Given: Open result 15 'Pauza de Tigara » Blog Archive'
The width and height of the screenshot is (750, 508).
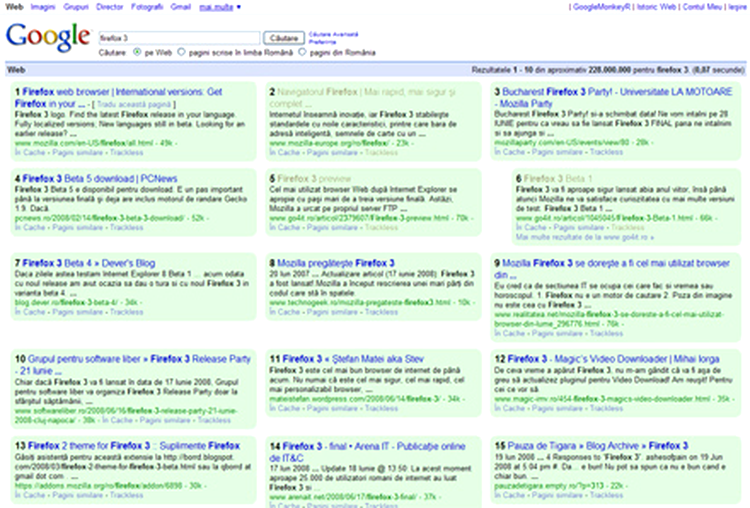Looking at the screenshot, I should point(597,446).
